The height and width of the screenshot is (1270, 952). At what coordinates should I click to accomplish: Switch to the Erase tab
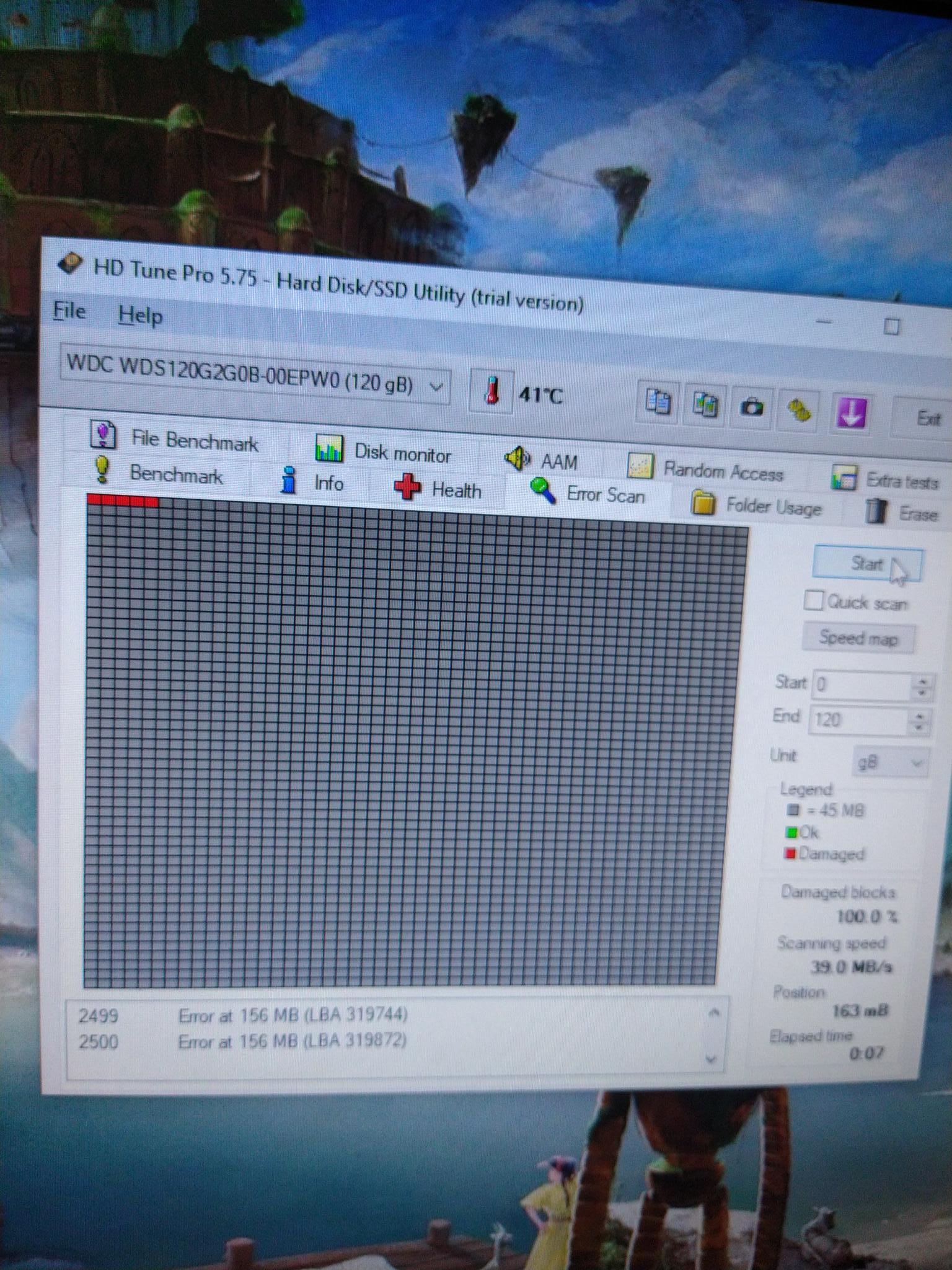point(901,513)
